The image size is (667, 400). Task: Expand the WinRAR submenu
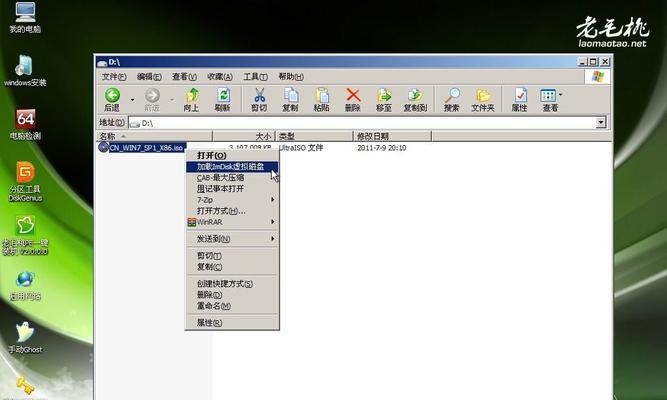pyautogui.click(x=273, y=222)
